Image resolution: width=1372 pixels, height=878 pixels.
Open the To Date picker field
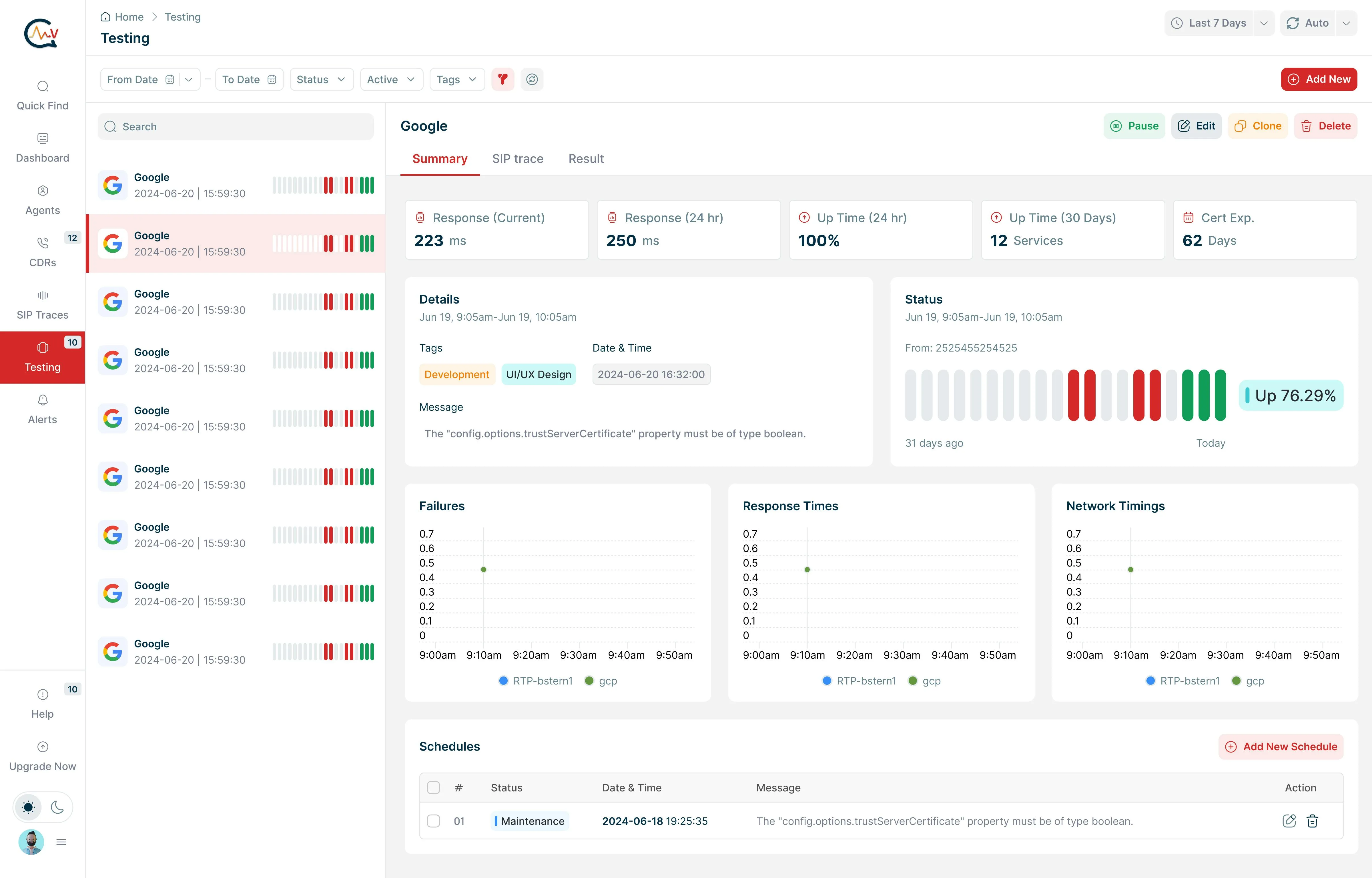pyautogui.click(x=249, y=79)
